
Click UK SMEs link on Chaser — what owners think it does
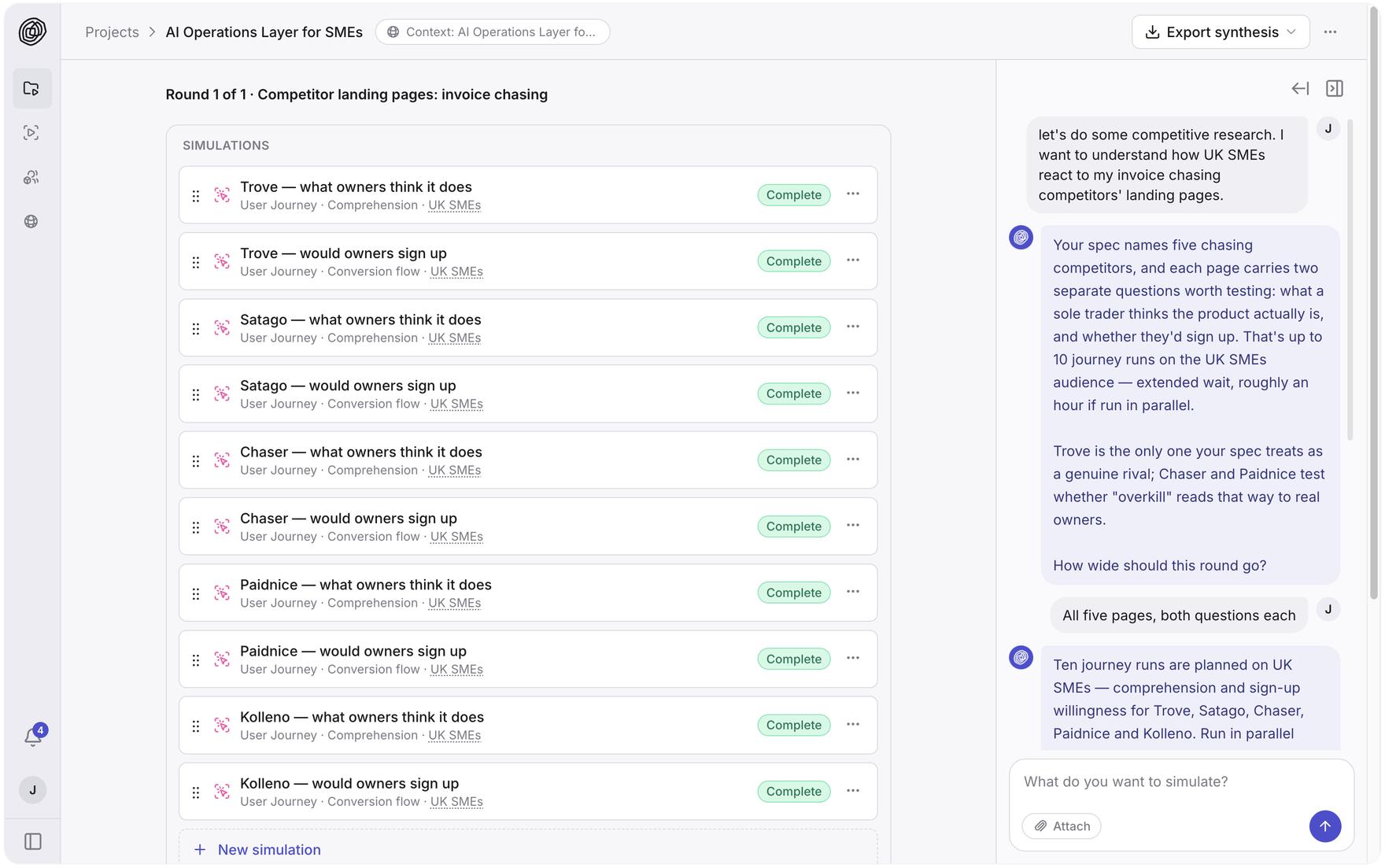454,471
